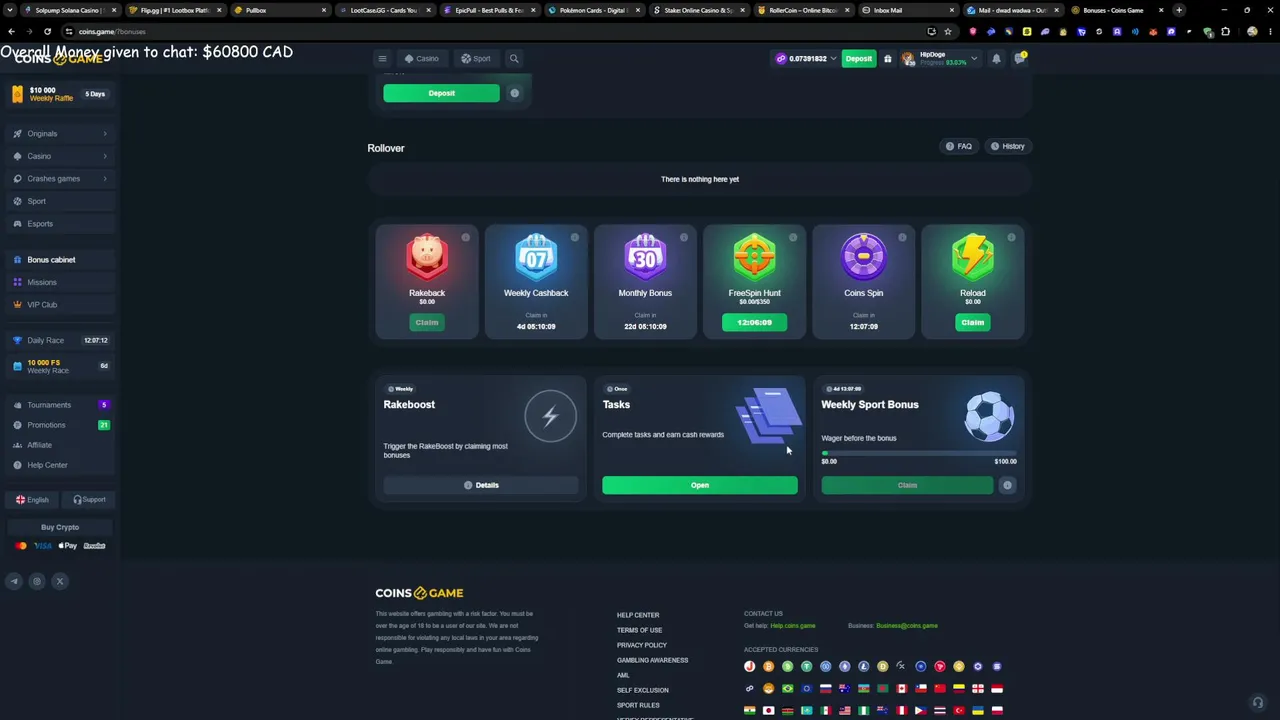Go to Bonus cabinet in the sidebar
The width and height of the screenshot is (1280, 720).
point(62,260)
